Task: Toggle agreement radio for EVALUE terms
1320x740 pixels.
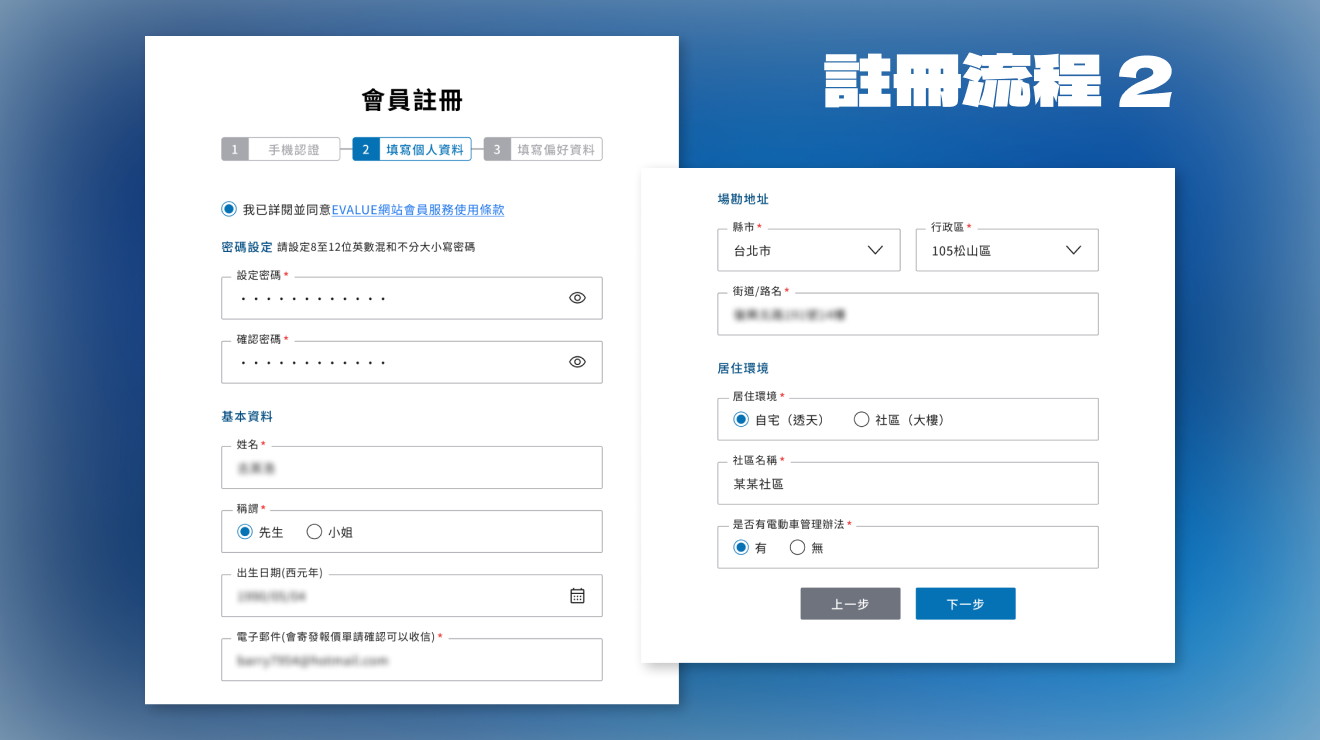Action: click(229, 209)
